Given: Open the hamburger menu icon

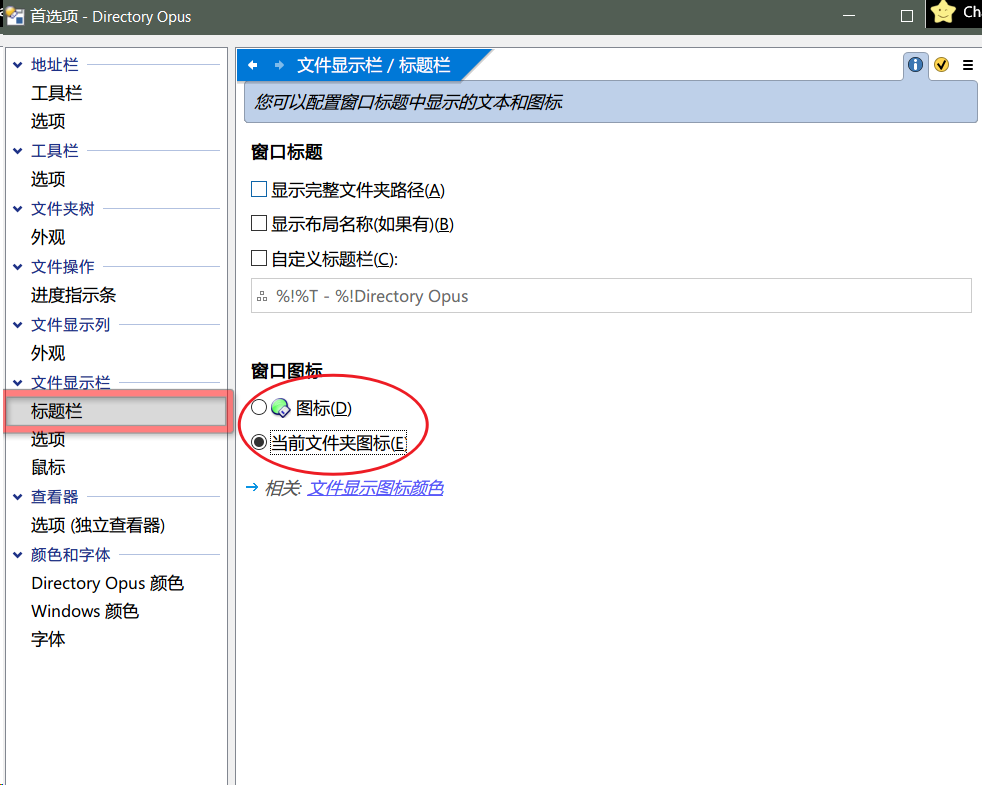Looking at the screenshot, I should [968, 65].
